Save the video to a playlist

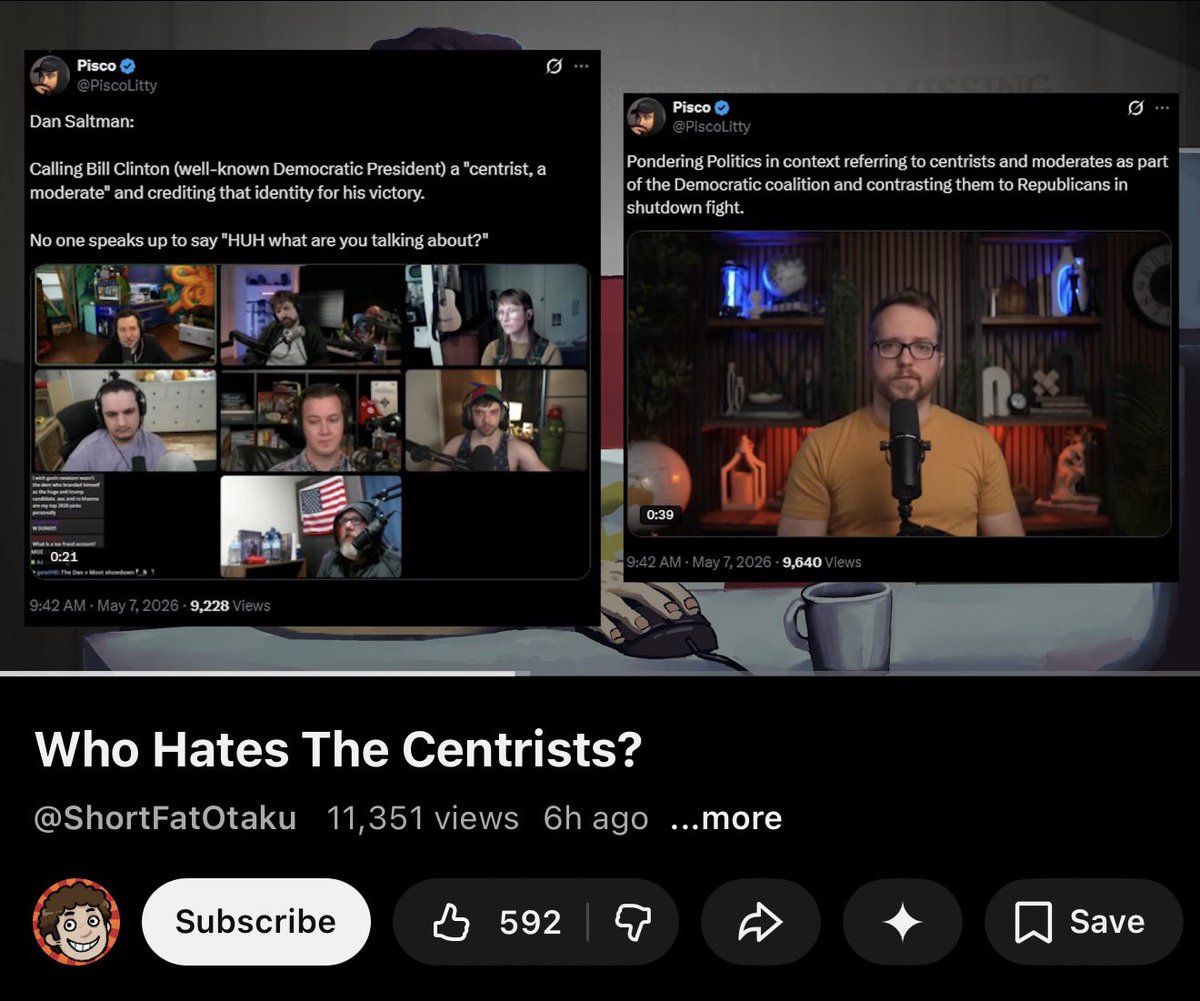(1083, 921)
